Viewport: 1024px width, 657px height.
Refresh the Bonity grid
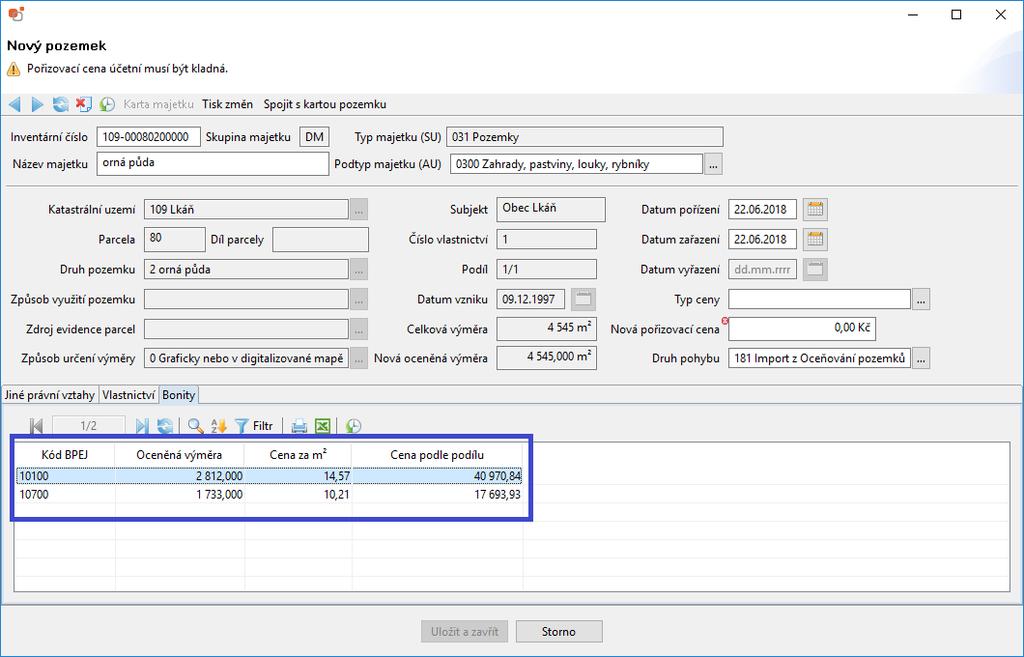tap(165, 426)
